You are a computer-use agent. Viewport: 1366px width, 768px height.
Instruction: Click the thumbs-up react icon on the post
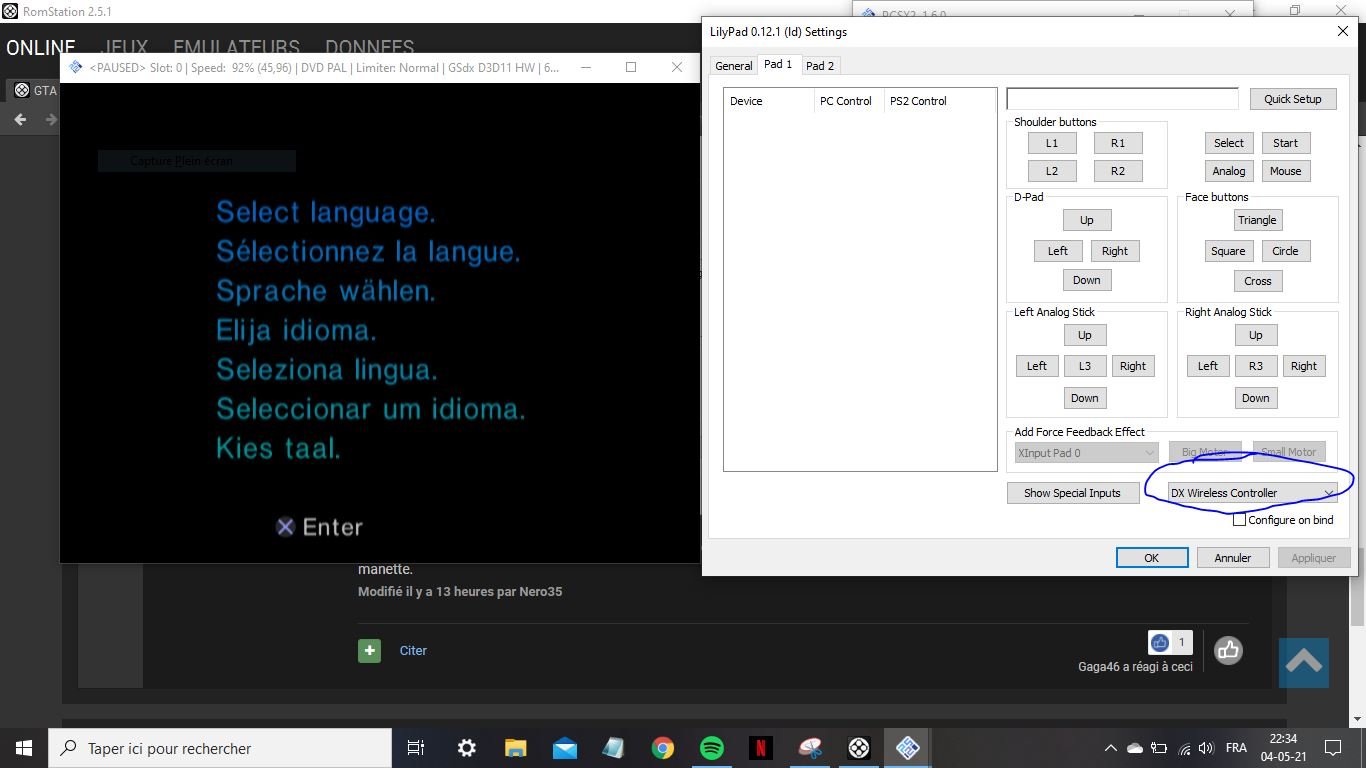coord(1228,651)
